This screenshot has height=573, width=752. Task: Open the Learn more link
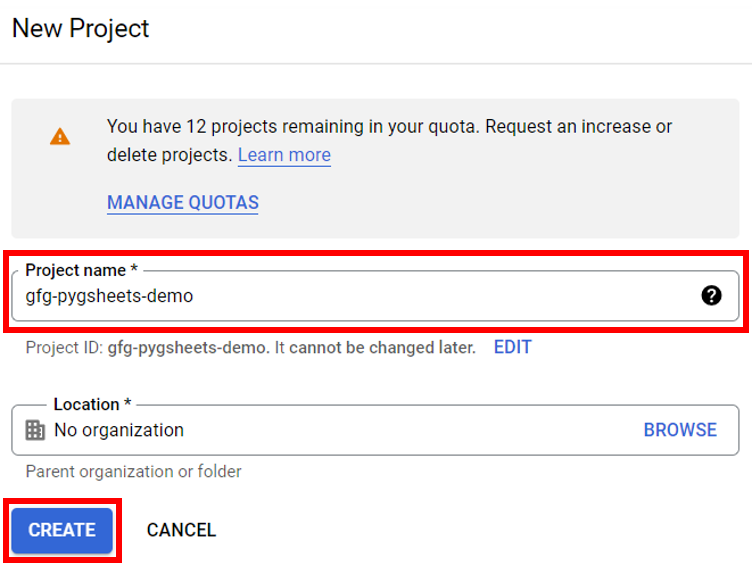point(284,155)
